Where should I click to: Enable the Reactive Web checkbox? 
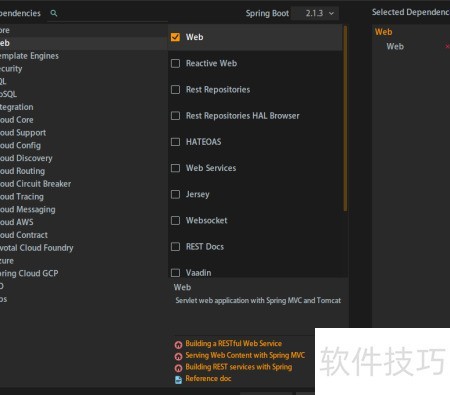click(x=175, y=63)
